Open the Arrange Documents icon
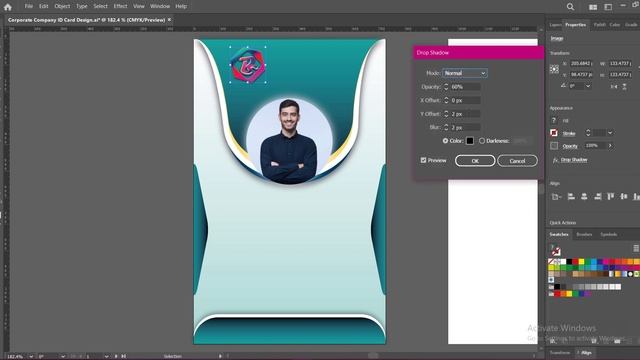The image size is (640, 360). 593,7
